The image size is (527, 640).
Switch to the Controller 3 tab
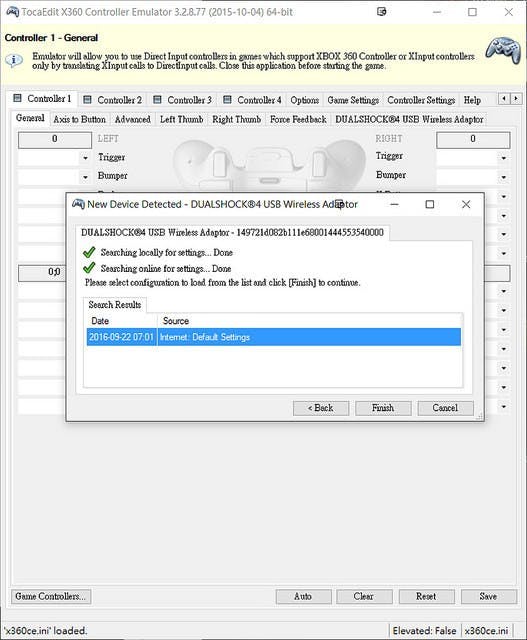(182, 100)
